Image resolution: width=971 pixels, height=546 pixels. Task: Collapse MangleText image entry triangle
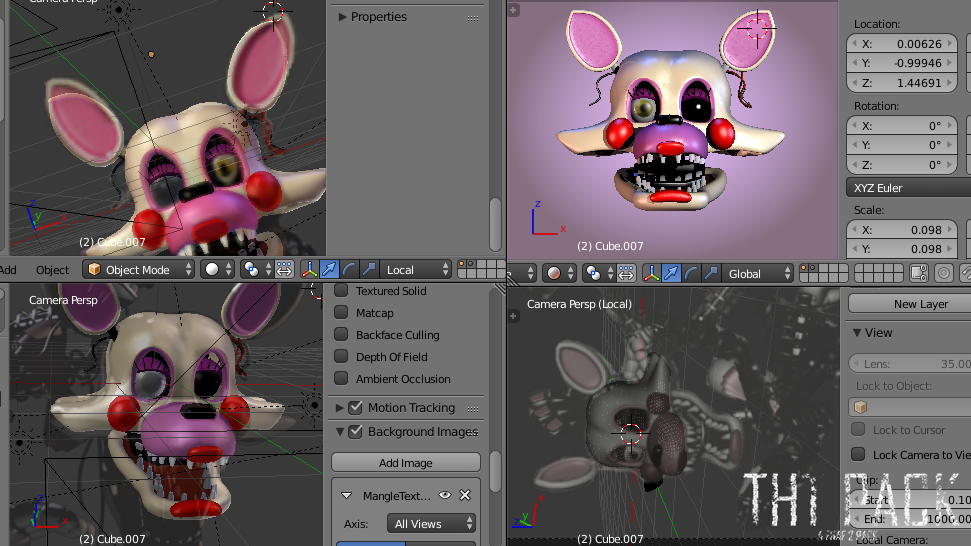pos(347,495)
